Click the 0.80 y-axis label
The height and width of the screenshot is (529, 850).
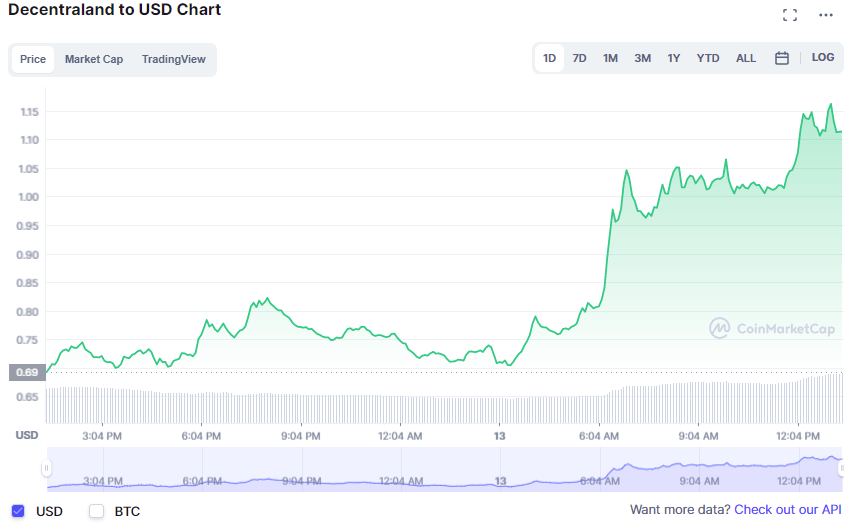pyautogui.click(x=28, y=312)
